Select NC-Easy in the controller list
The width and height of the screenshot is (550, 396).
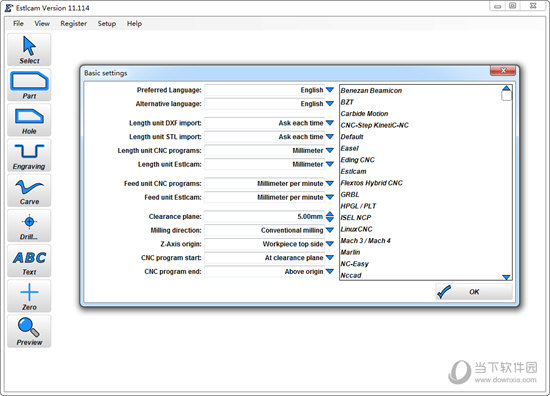pos(355,264)
